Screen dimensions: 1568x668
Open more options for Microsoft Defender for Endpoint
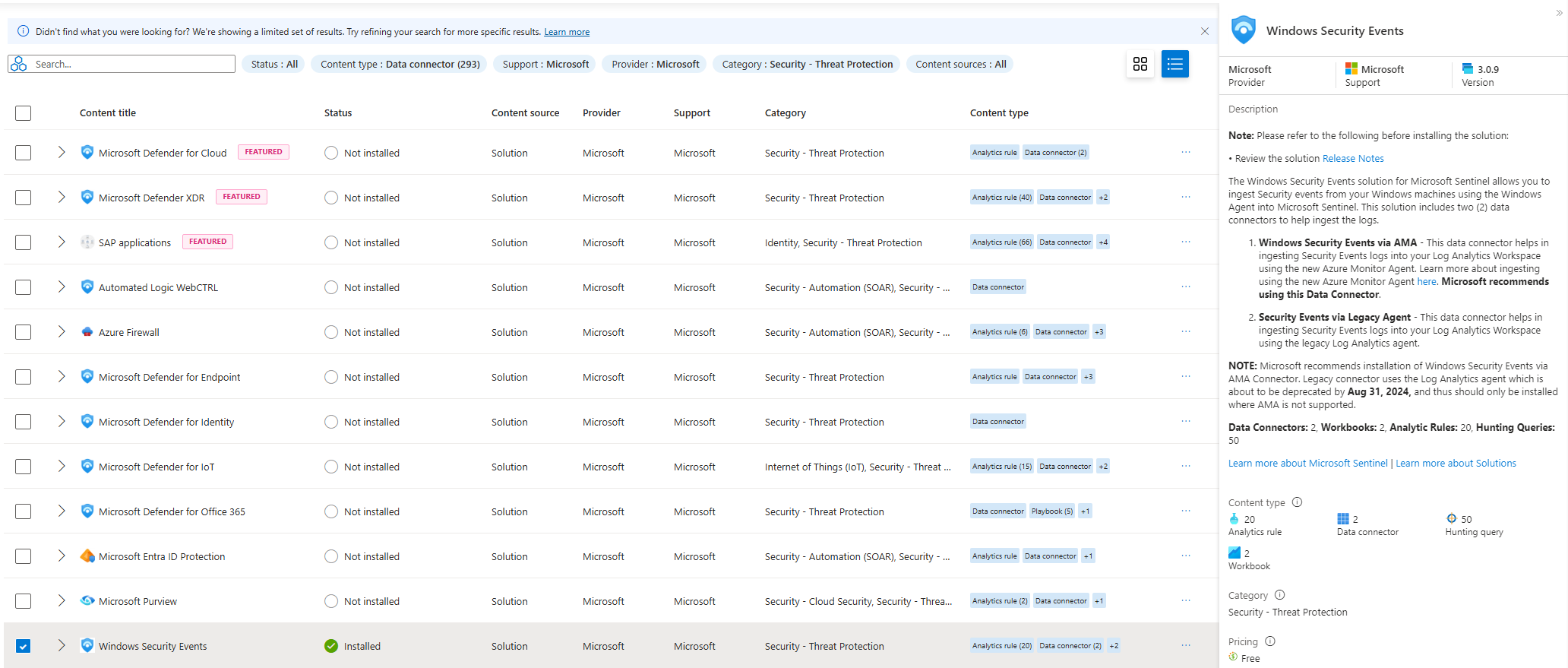[x=1186, y=377]
